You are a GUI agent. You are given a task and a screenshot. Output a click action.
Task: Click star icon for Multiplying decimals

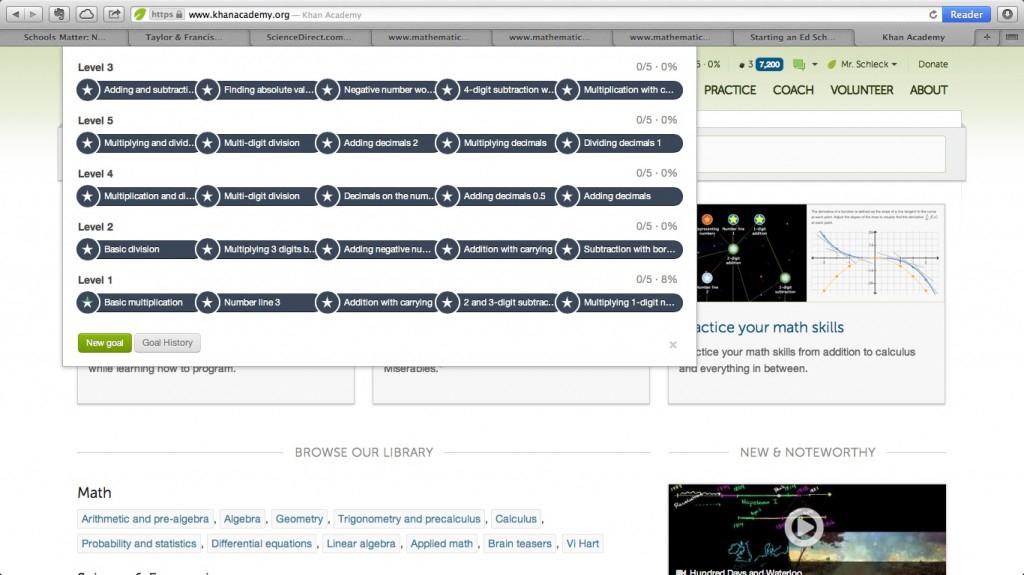tap(447, 142)
